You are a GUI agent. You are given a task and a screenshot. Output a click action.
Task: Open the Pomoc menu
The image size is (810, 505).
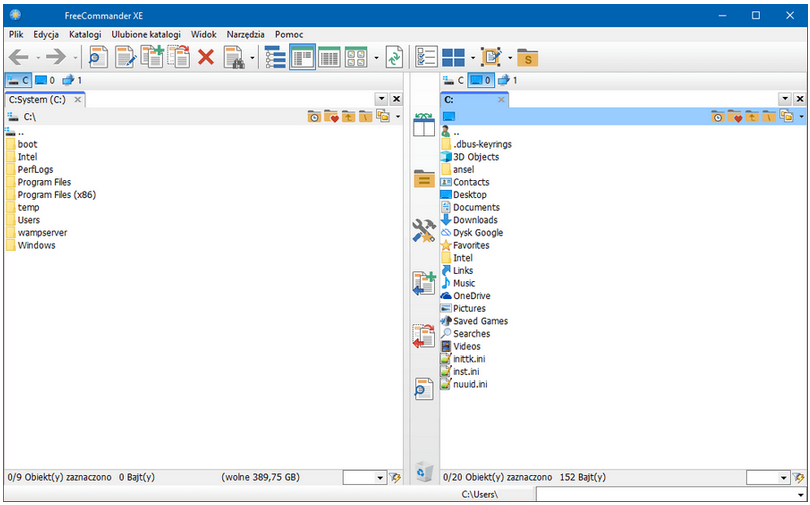pyautogui.click(x=289, y=35)
